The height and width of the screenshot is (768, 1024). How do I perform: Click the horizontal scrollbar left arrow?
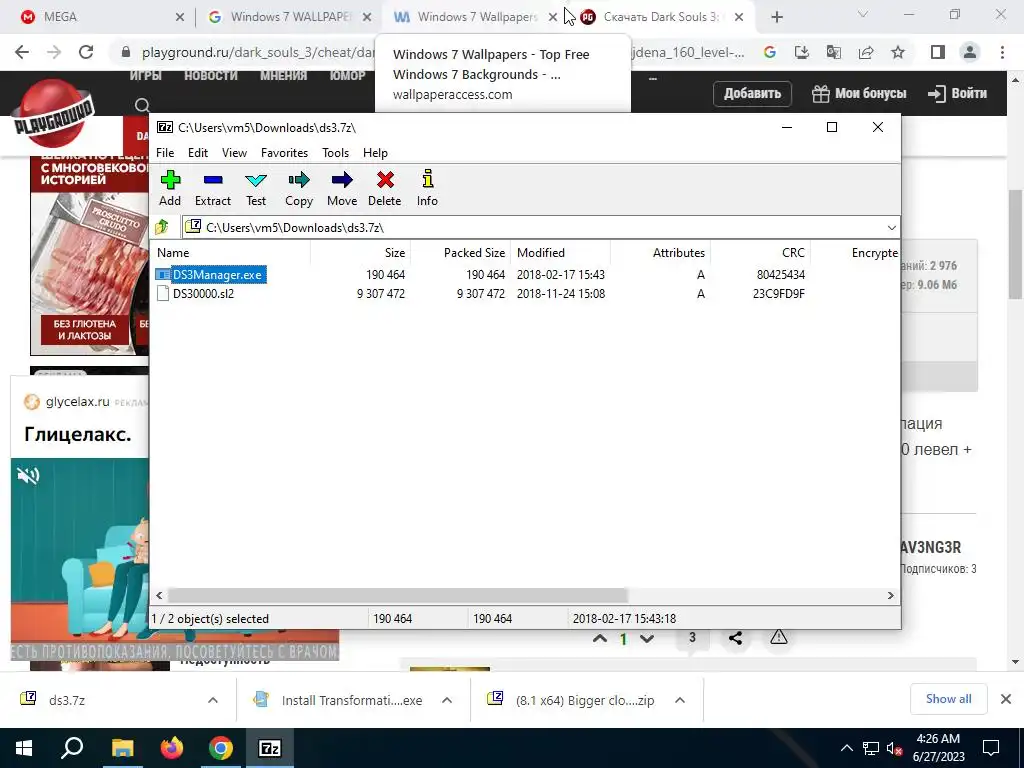click(159, 596)
